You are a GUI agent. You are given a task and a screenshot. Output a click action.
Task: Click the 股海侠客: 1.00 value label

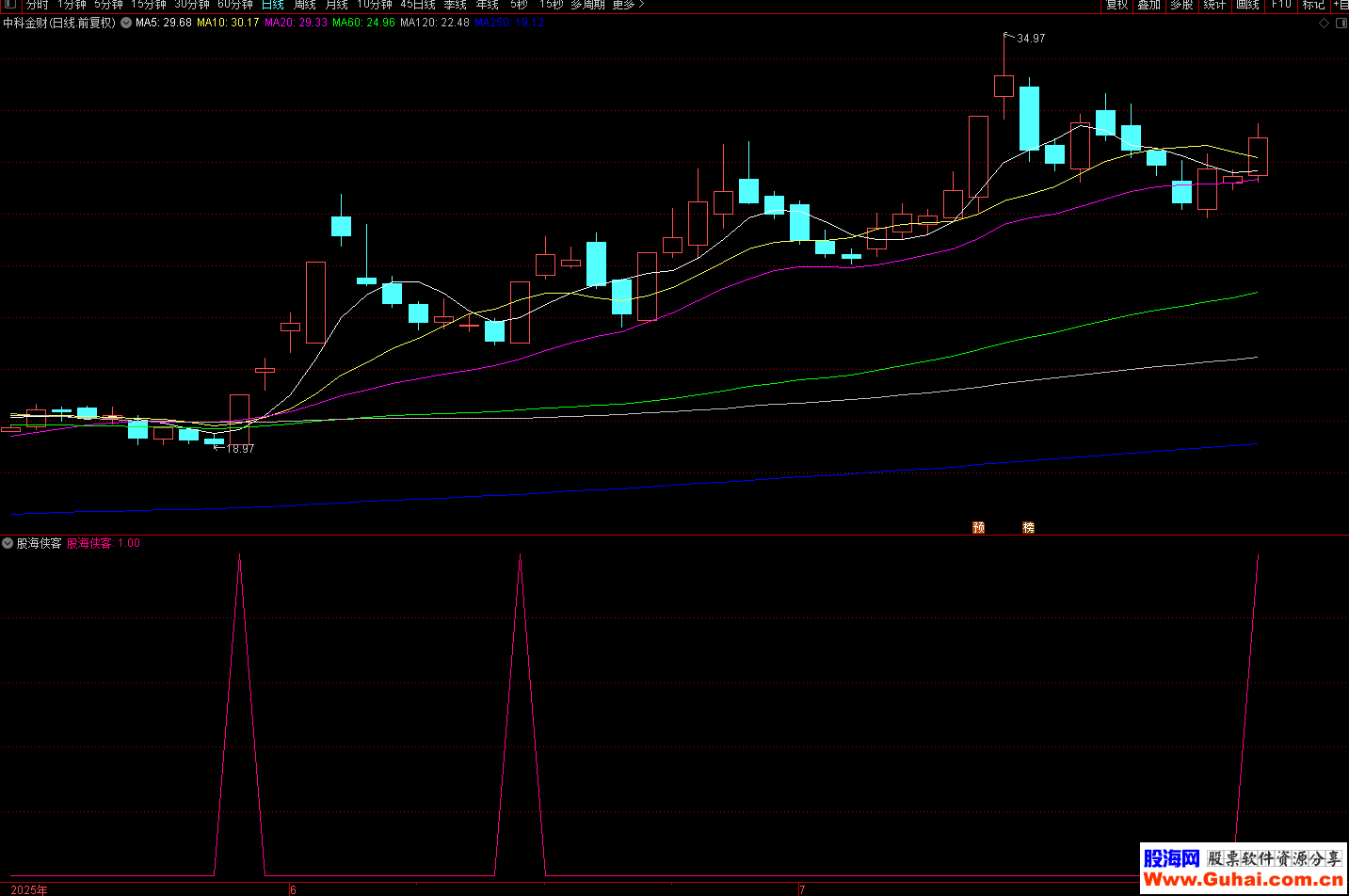(x=104, y=543)
